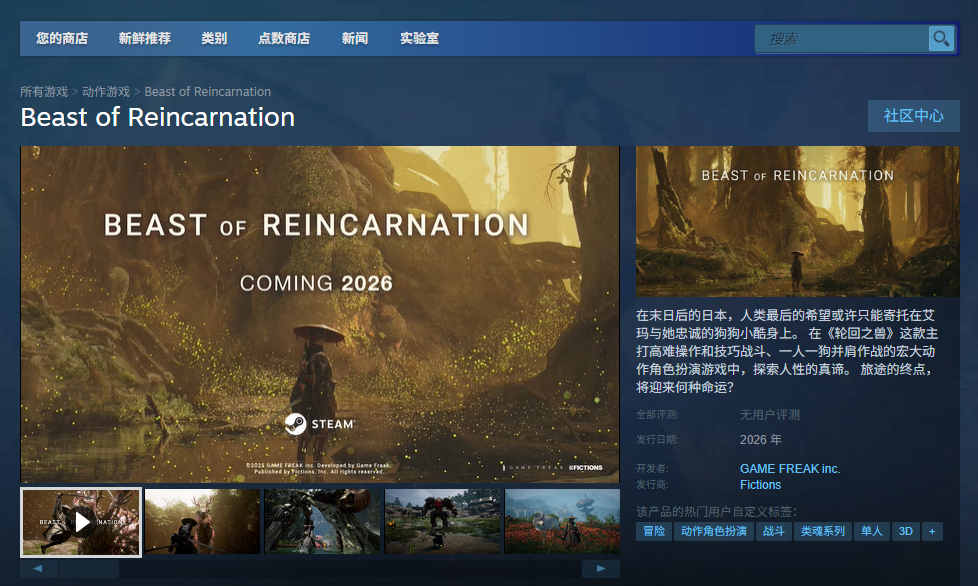Screen dimensions: 978x586
Task: Select the 类魂系列 tag
Action: [823, 532]
